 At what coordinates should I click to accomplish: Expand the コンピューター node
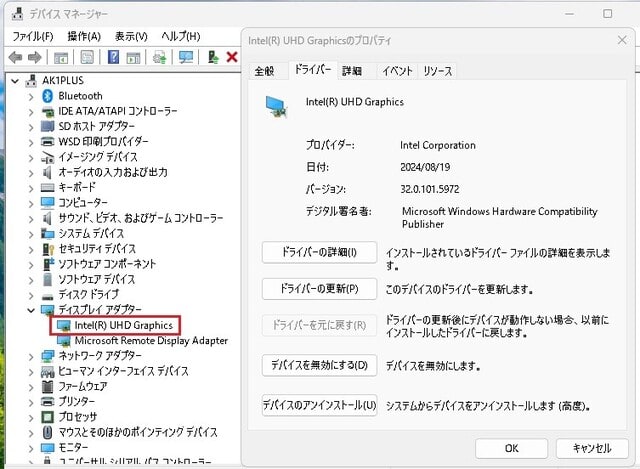[x=31, y=203]
